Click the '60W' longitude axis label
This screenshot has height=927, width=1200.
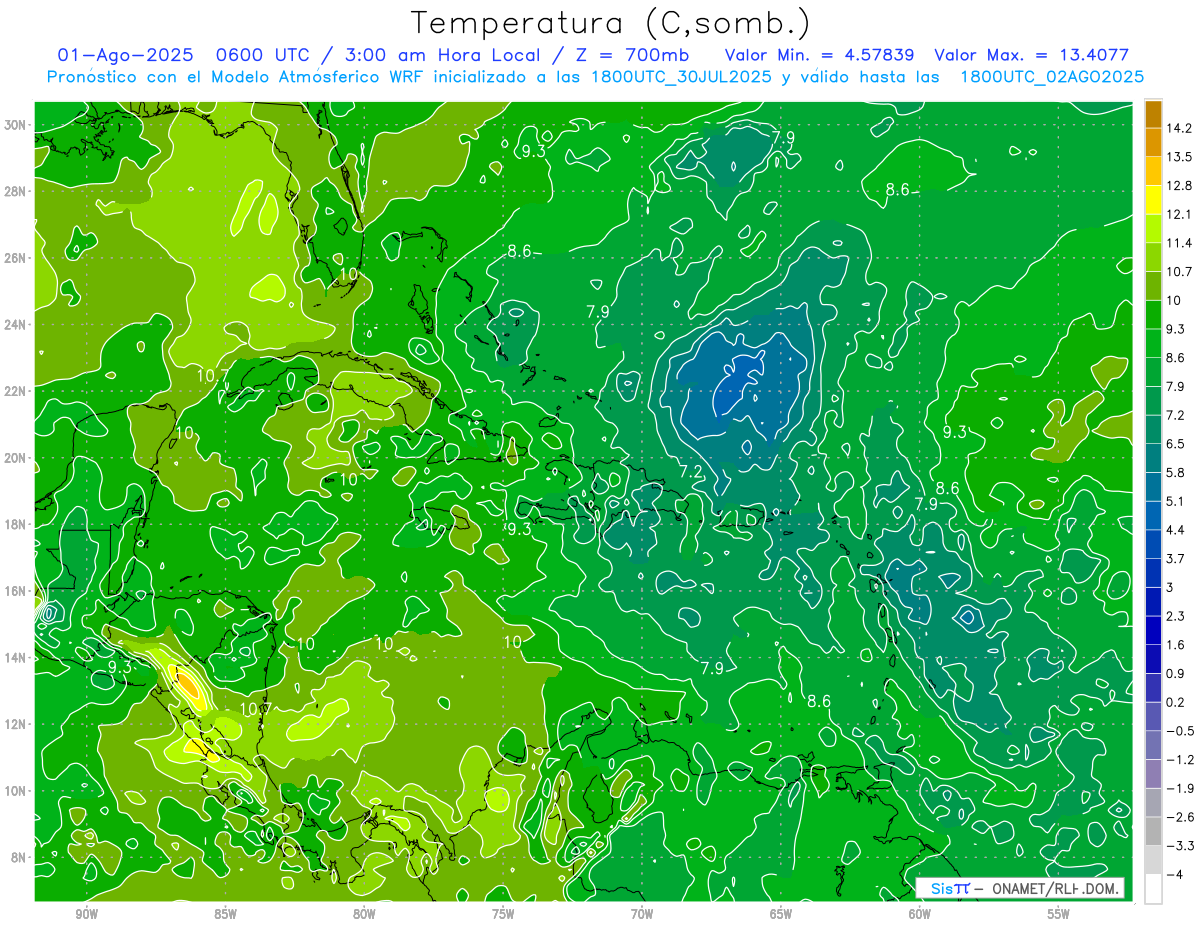click(x=920, y=914)
